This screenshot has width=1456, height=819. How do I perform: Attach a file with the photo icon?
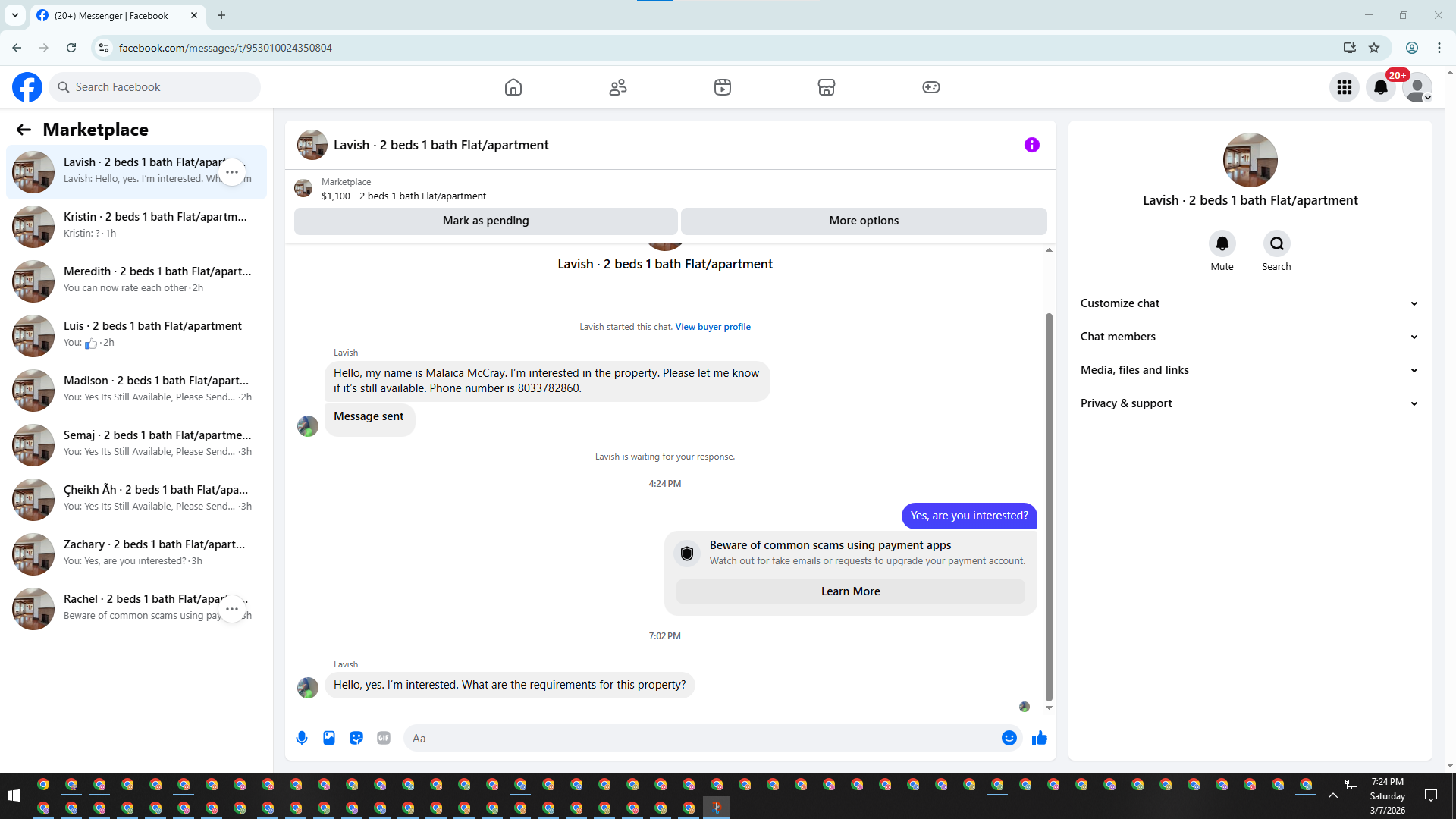(x=329, y=738)
